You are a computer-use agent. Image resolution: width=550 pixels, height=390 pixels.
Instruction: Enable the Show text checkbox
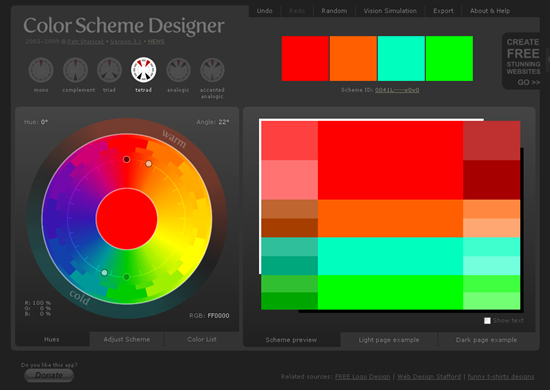pos(487,321)
